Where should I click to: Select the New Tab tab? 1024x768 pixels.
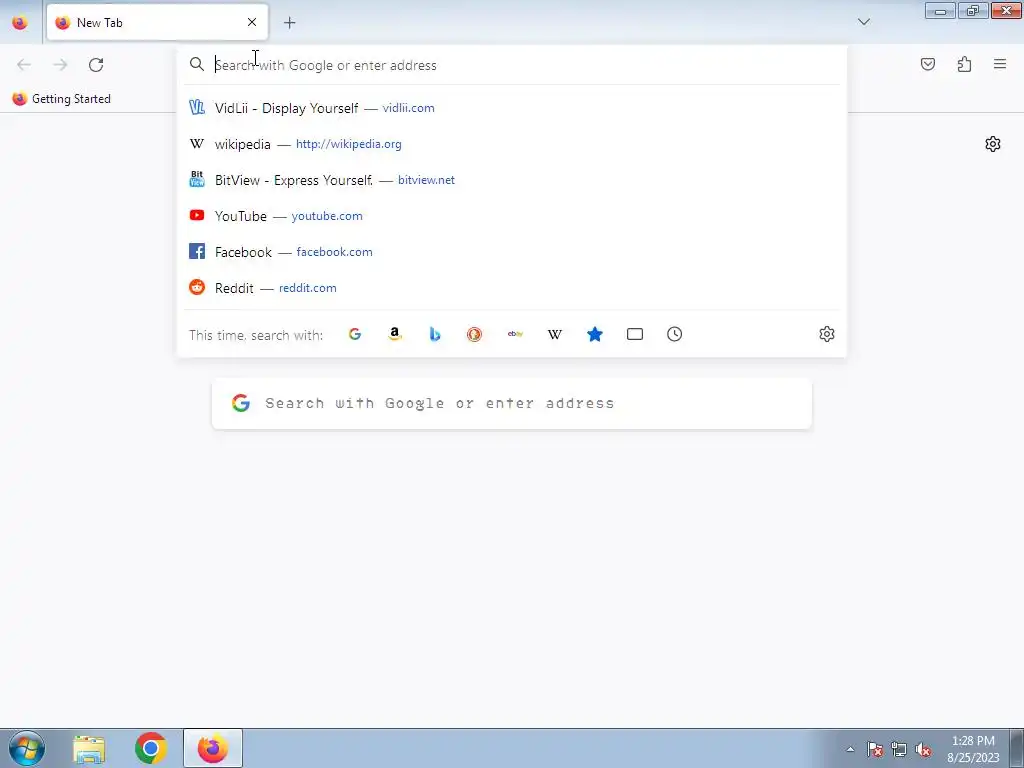pyautogui.click(x=157, y=22)
